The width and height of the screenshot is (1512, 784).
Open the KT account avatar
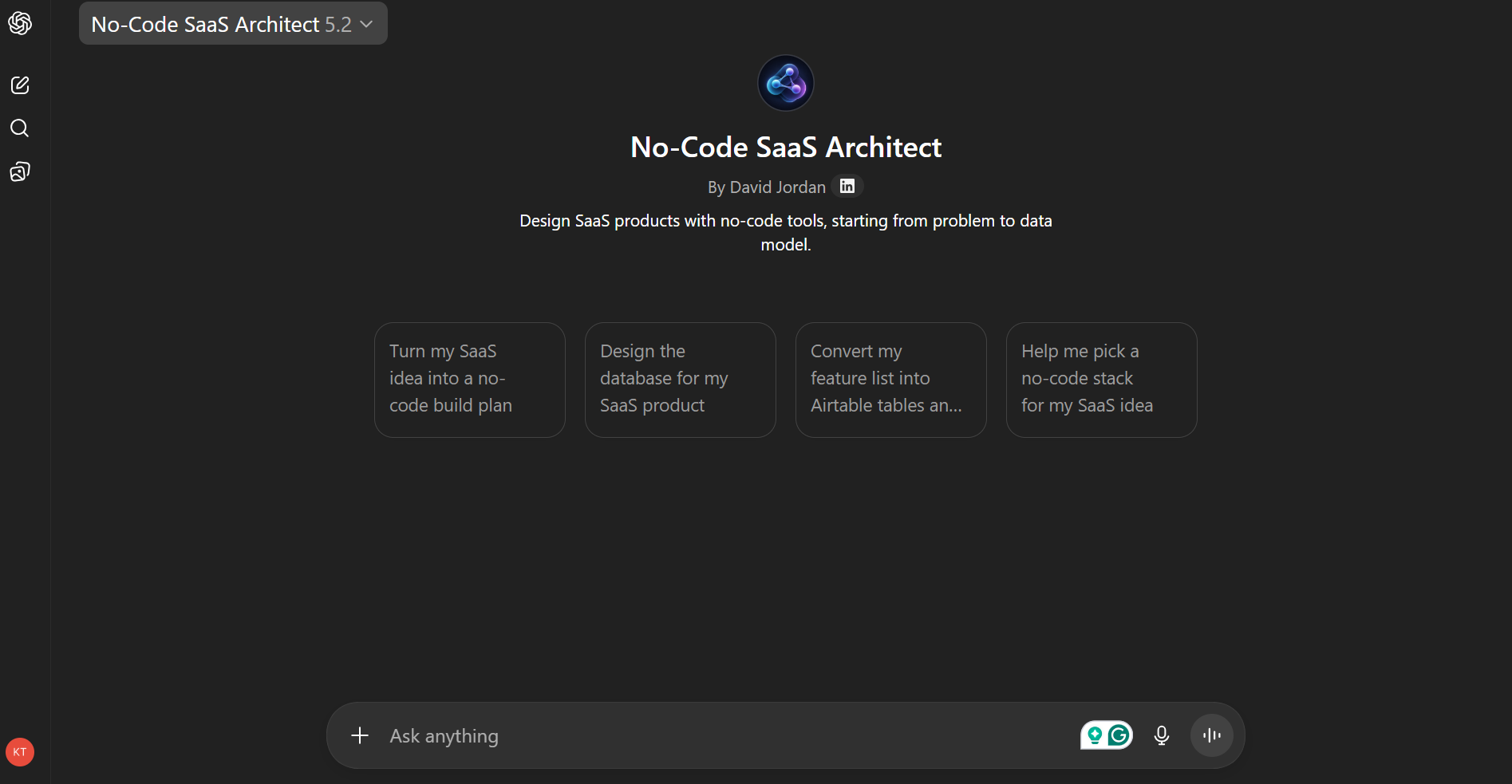pos(19,751)
